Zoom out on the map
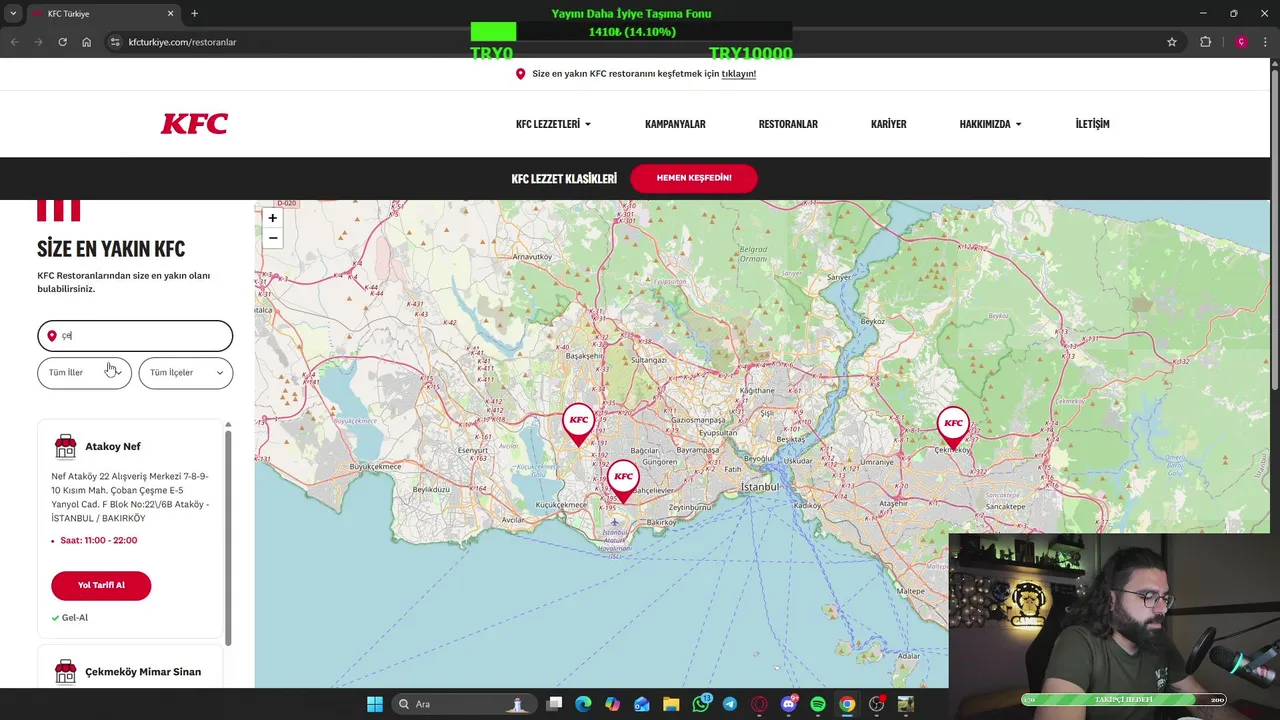Image resolution: width=1280 pixels, height=720 pixels. pos(272,238)
